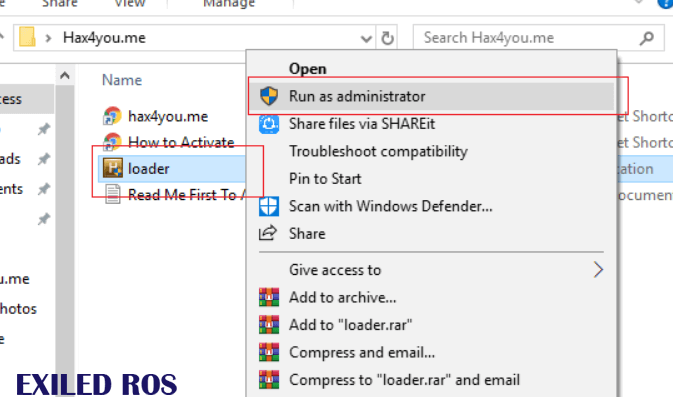The height and width of the screenshot is (397, 673).
Task: Click the Chrome icon beside hax4you.me
Action: [112, 116]
